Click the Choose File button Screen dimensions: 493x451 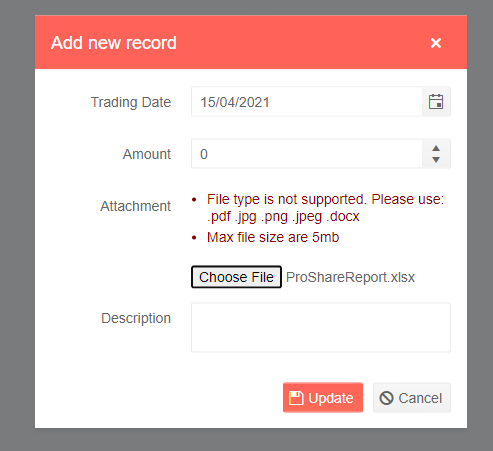(x=236, y=277)
